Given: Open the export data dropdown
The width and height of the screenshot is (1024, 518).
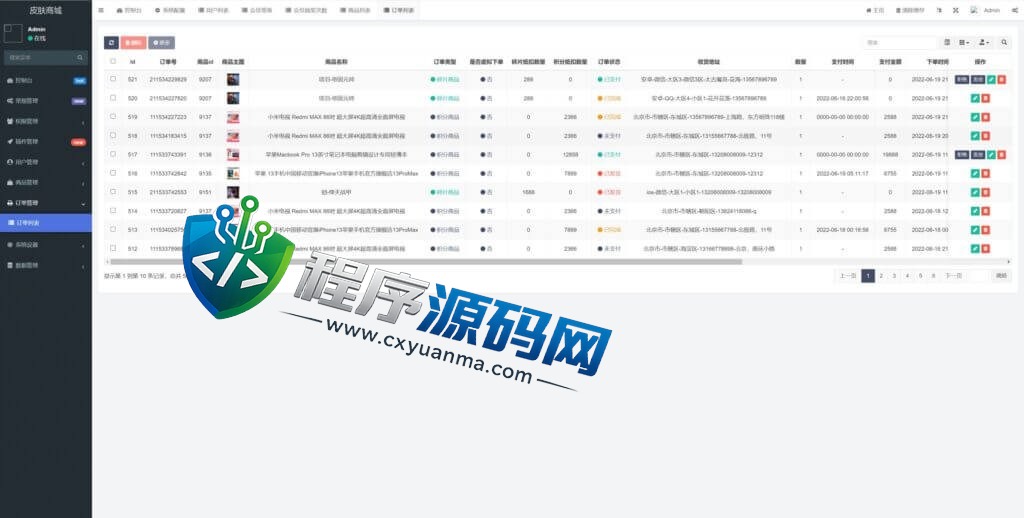Looking at the screenshot, I should [984, 42].
